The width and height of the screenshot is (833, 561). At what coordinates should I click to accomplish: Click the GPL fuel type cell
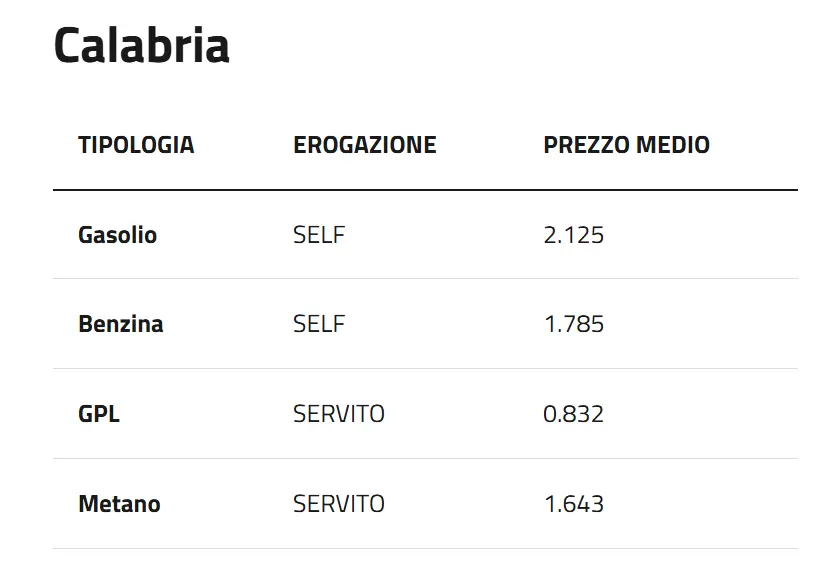[99, 414]
